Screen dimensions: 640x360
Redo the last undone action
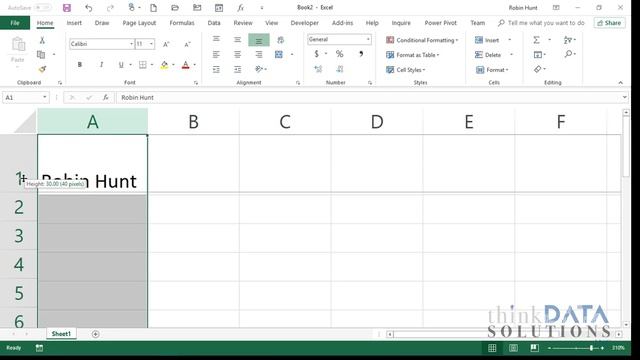pos(110,8)
